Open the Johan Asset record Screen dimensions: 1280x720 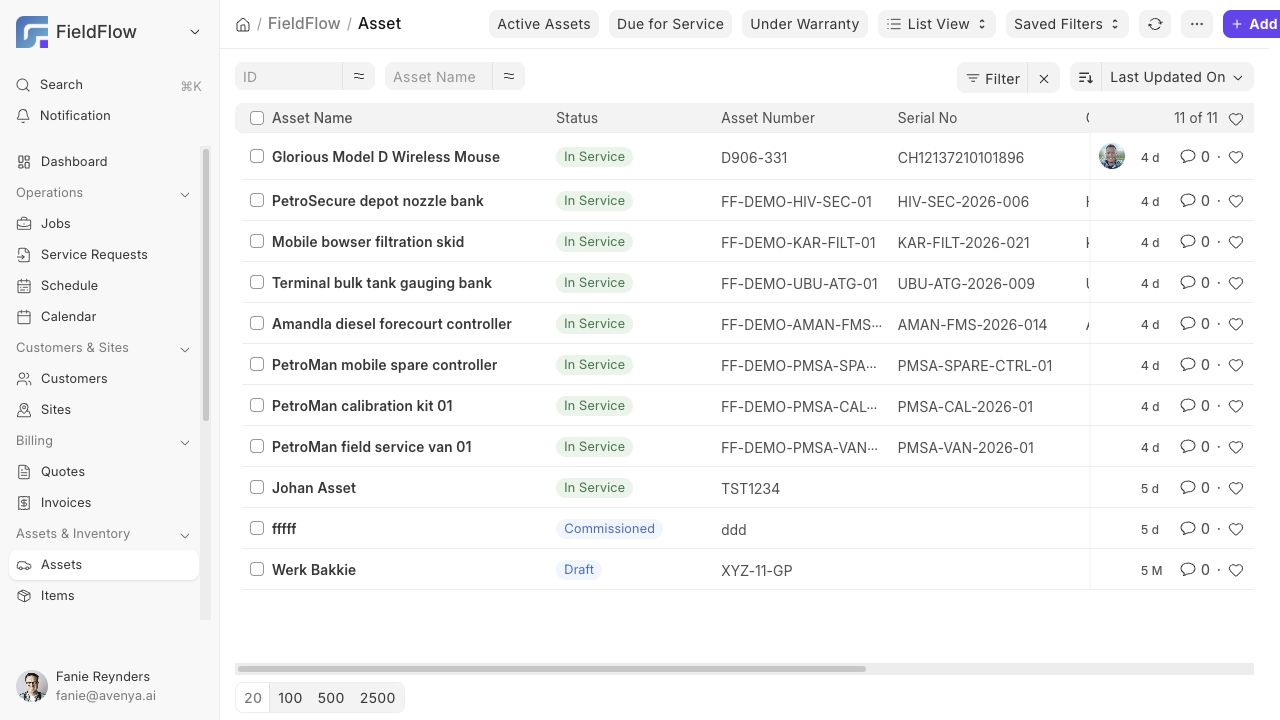coord(314,488)
